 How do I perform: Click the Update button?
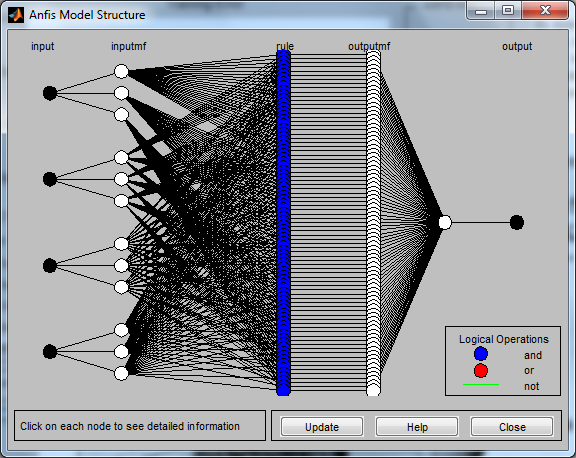click(322, 427)
